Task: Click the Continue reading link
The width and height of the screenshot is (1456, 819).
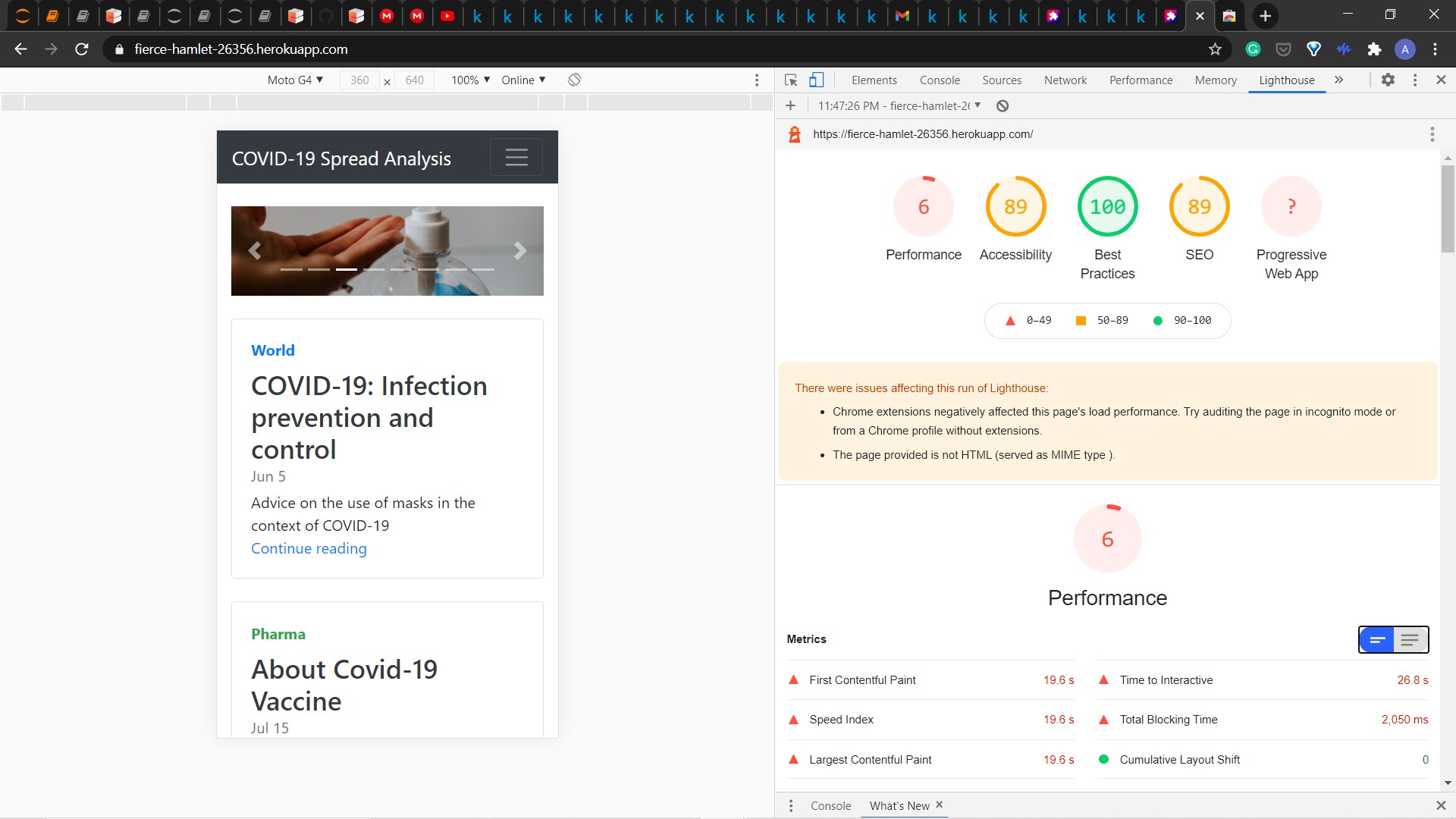Action: pyautogui.click(x=309, y=549)
